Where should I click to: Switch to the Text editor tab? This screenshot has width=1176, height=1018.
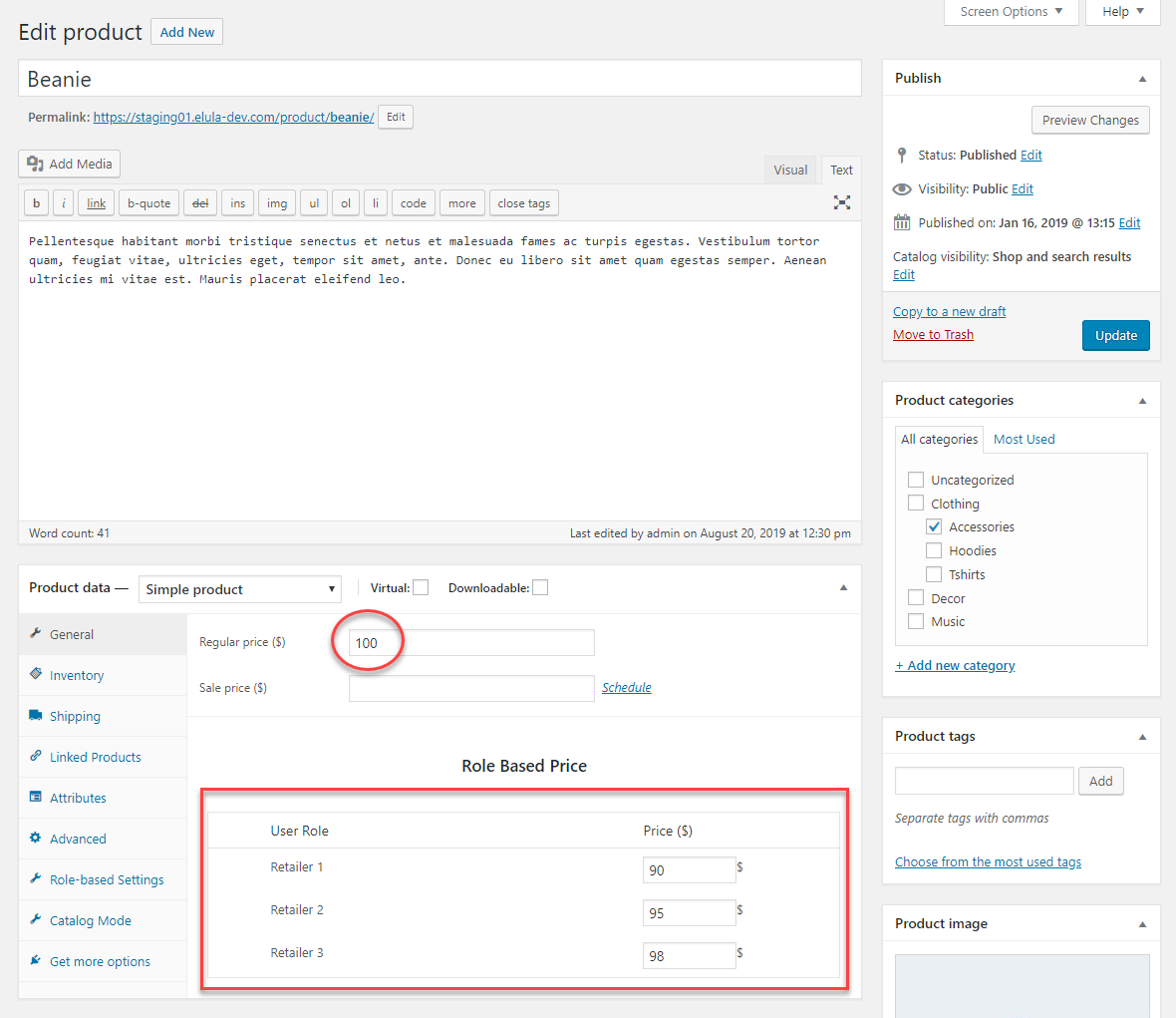tap(841, 170)
